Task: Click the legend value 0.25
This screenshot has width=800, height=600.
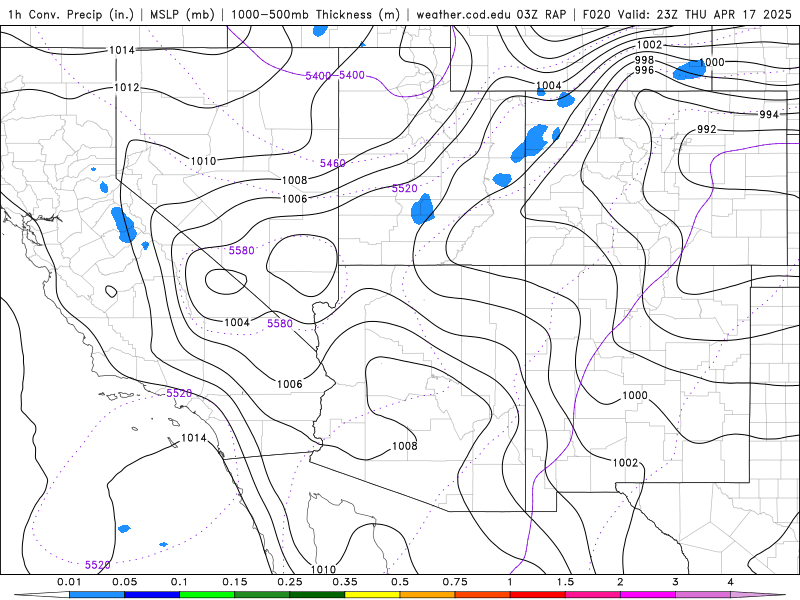Action: click(x=290, y=582)
